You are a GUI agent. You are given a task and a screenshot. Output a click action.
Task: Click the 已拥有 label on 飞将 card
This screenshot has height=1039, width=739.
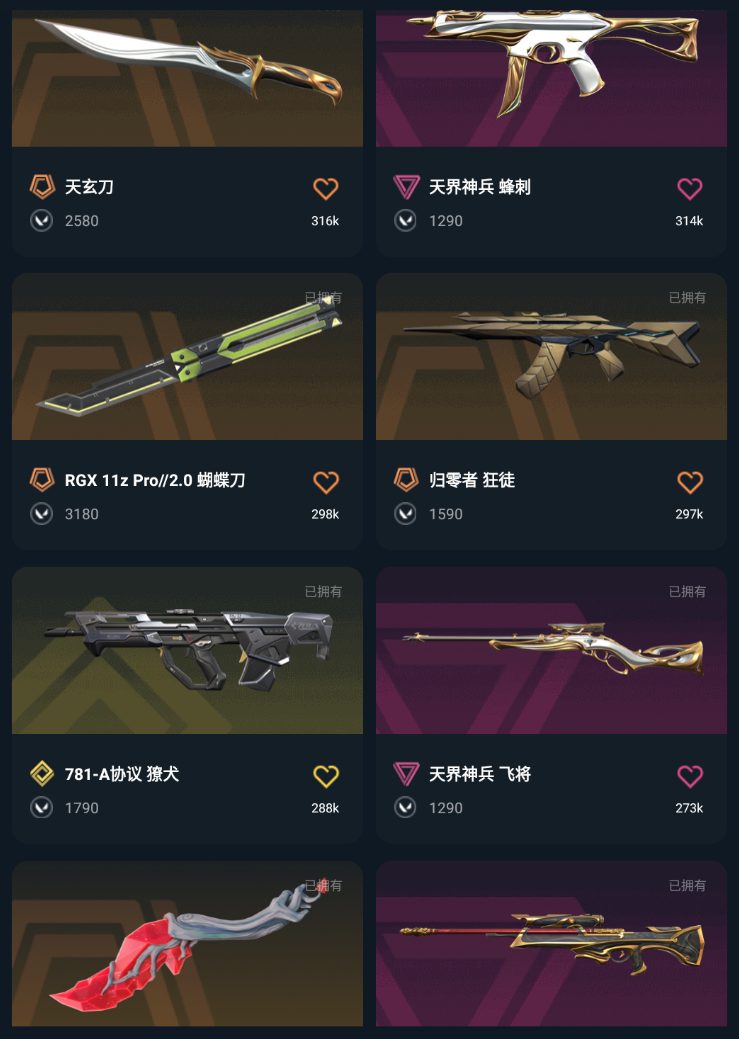click(x=687, y=591)
